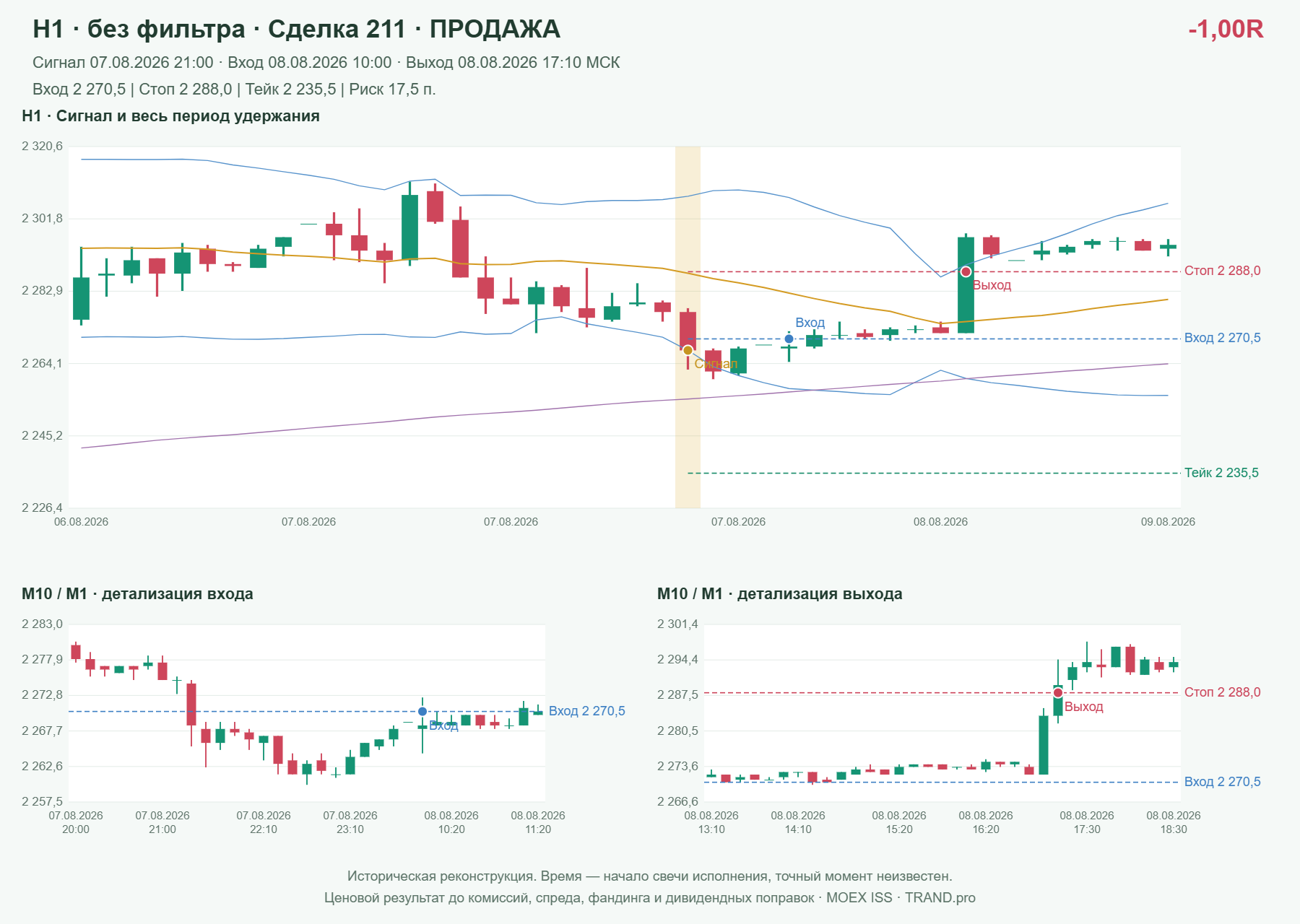Click the 2 283,0 axis value on the entry chart
1300x924 pixels.
pyautogui.click(x=42, y=624)
